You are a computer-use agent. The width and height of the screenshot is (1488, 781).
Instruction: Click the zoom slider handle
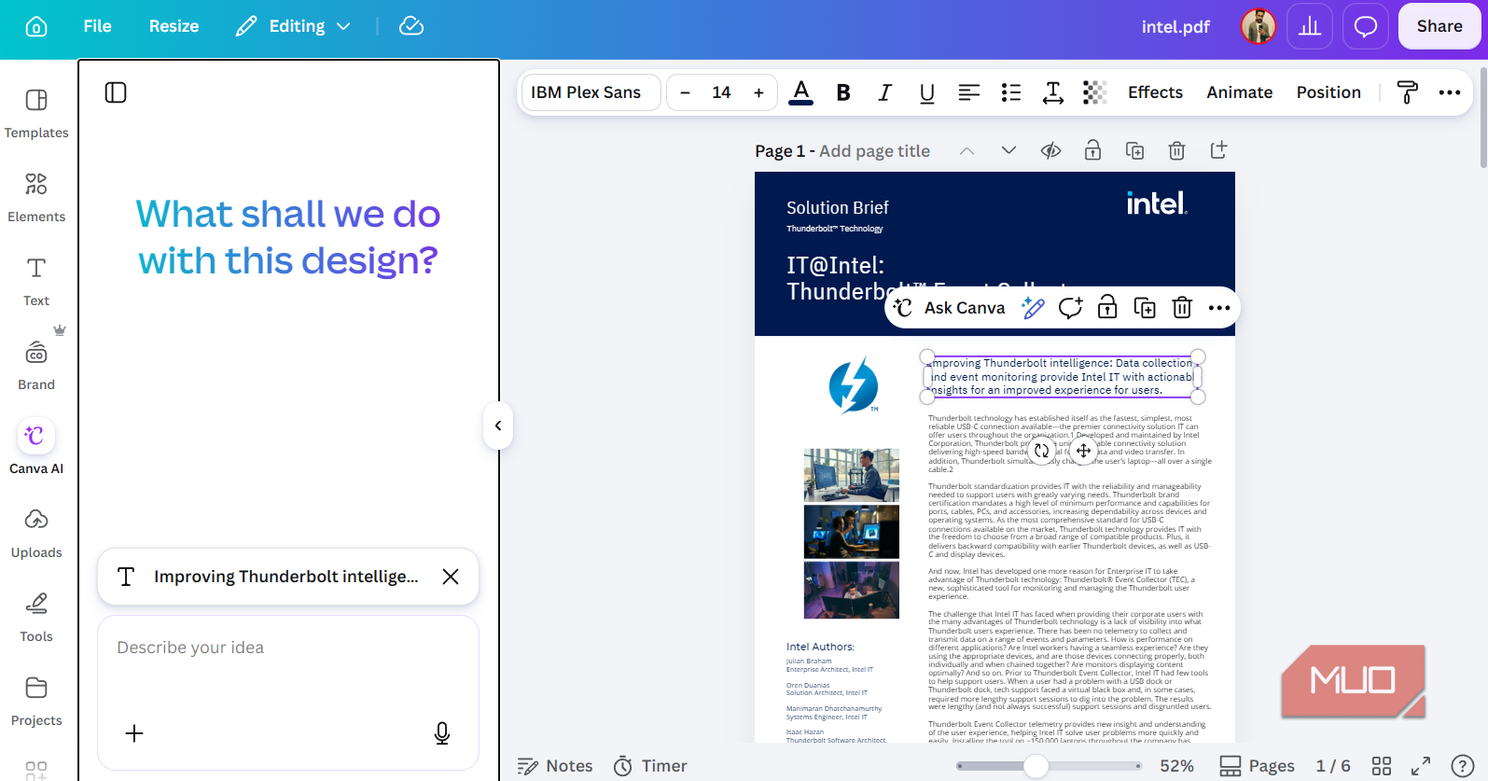click(x=1037, y=766)
